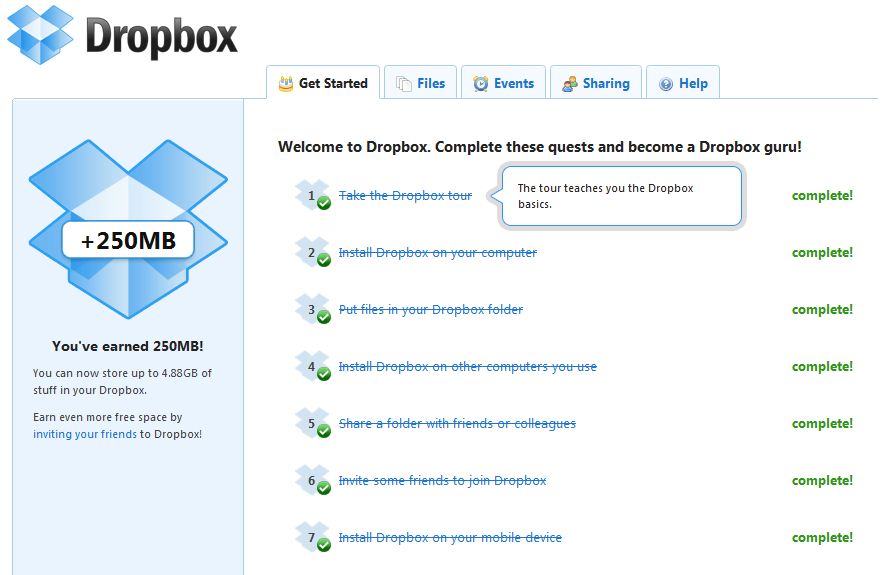Open 'Install Dropbox on your mobile device'
The width and height of the screenshot is (890, 575).
tap(450, 538)
